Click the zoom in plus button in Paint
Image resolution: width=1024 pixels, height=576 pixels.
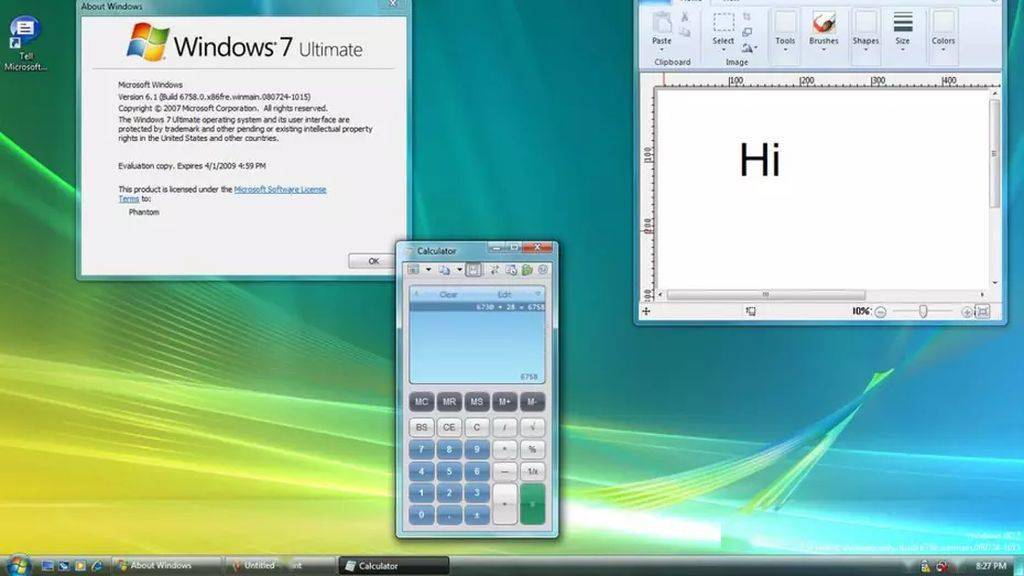click(967, 312)
